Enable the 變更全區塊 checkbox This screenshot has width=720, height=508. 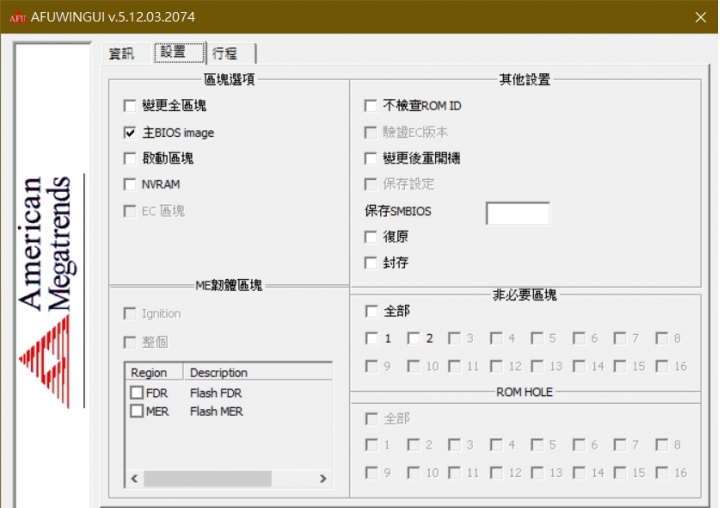pyautogui.click(x=130, y=106)
